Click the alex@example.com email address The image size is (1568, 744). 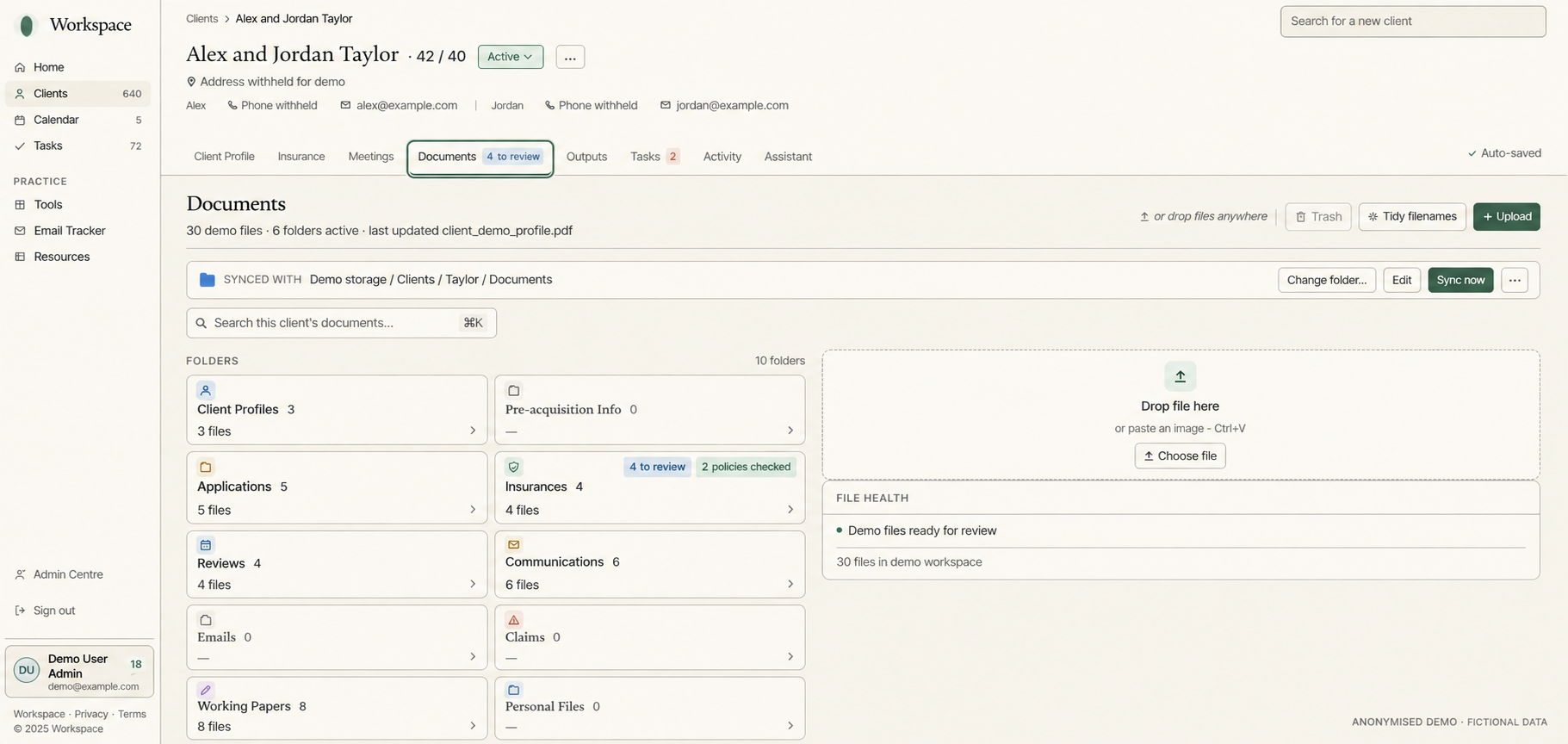(x=406, y=105)
